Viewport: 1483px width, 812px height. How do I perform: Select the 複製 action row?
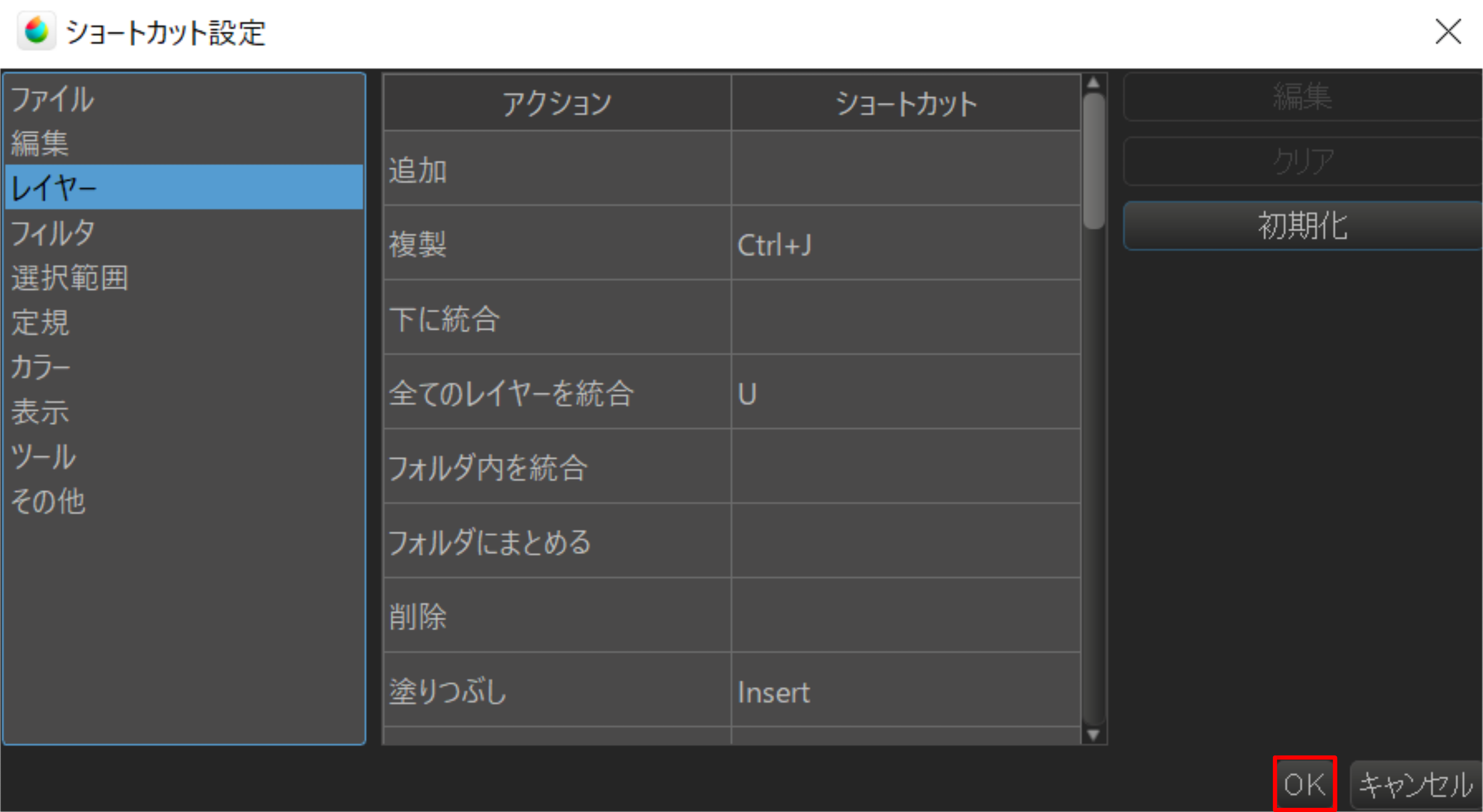pos(732,243)
